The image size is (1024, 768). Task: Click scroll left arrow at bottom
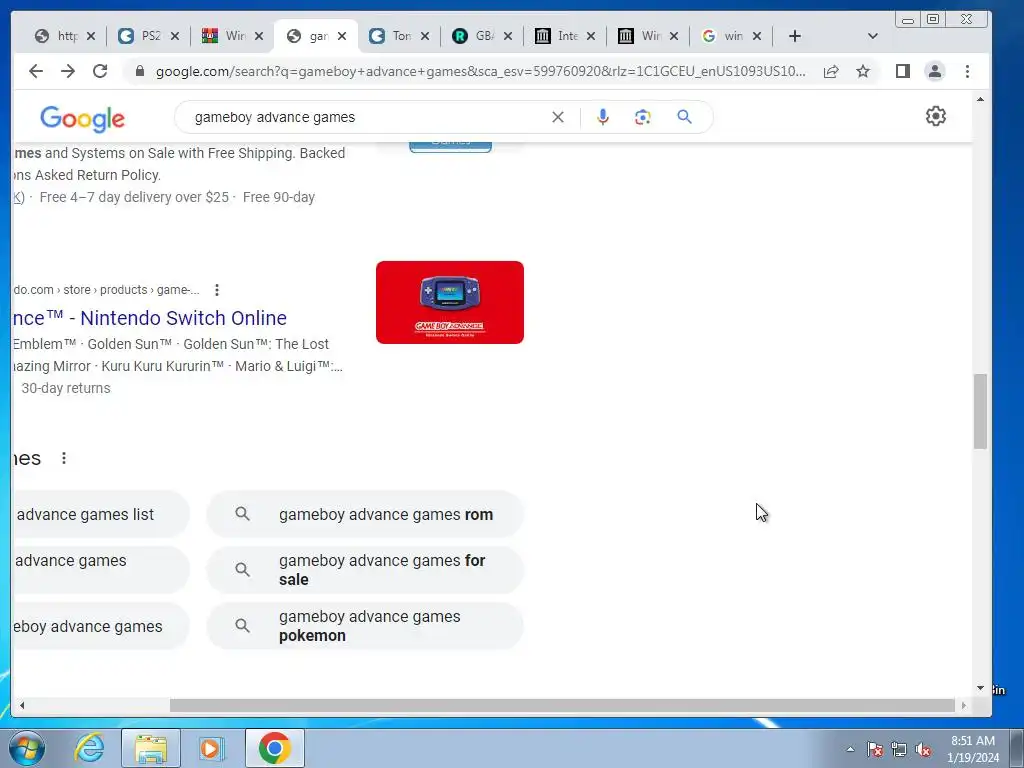[22, 705]
